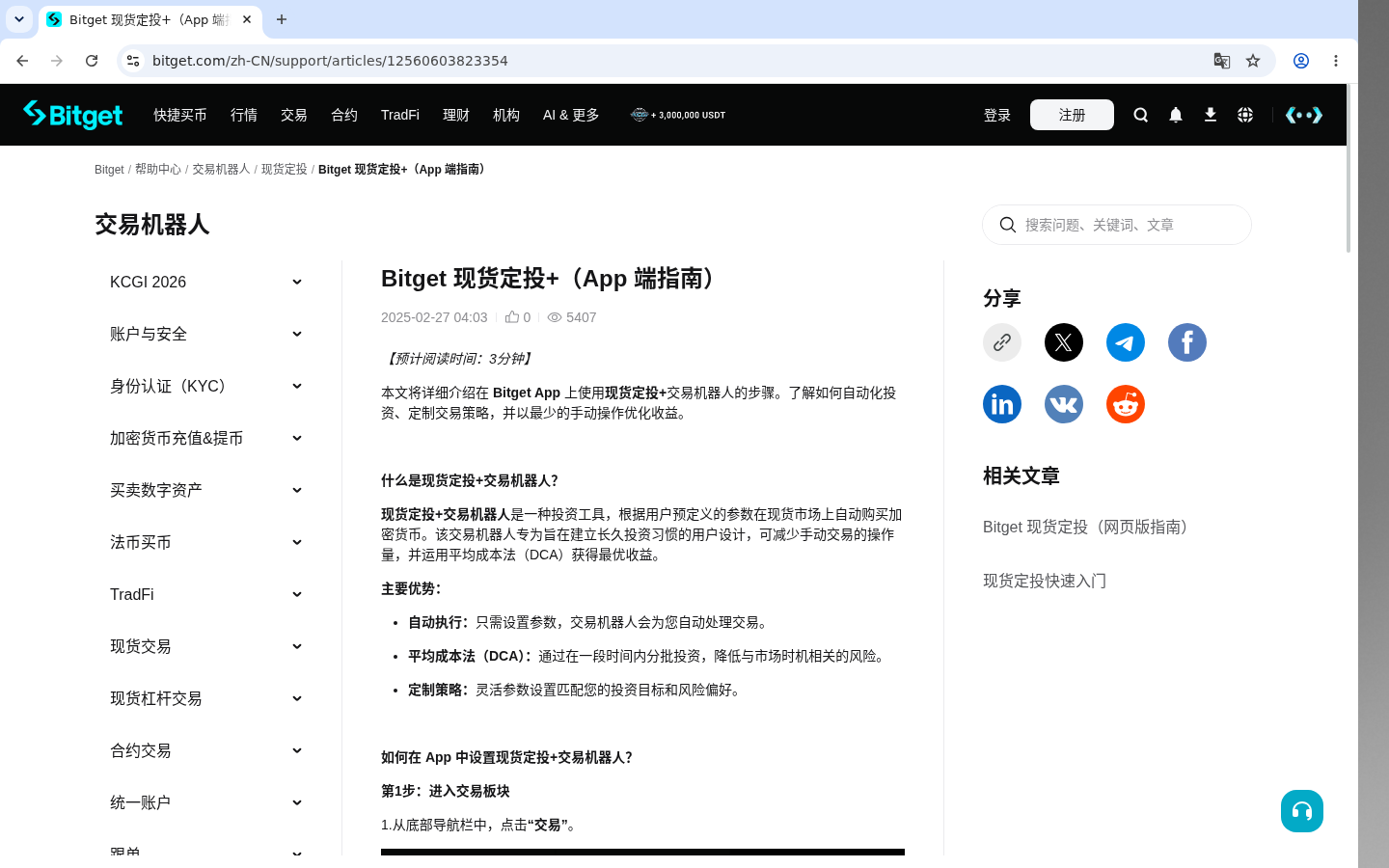
Task: Share article via Telegram icon
Action: point(1125,342)
